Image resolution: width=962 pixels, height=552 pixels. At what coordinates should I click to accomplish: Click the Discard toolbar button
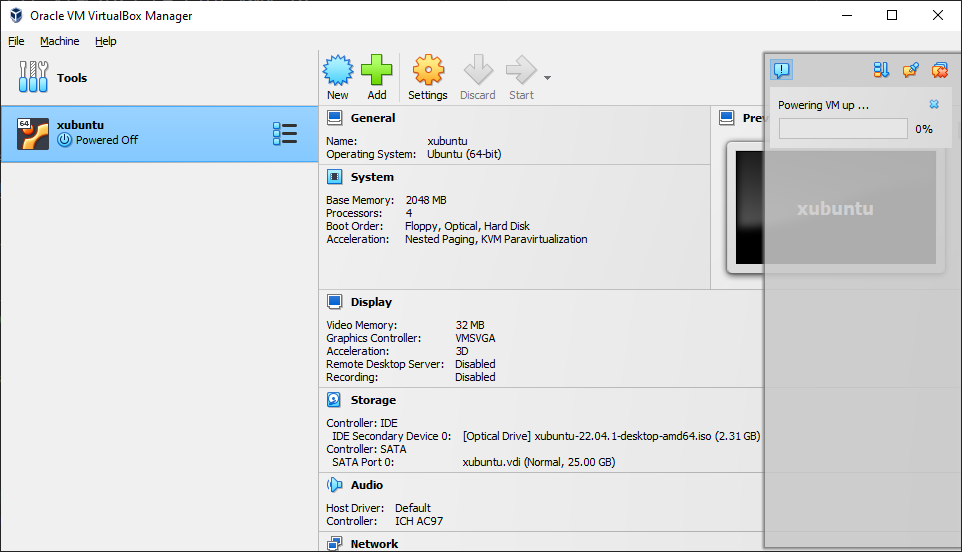[478, 77]
